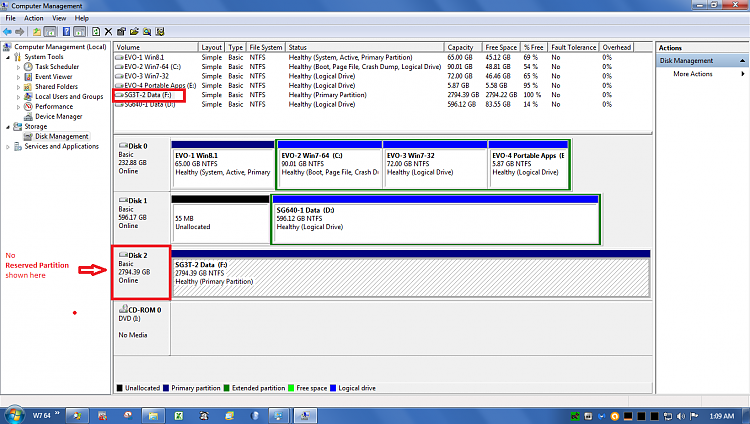Open the More Actions submenu
The height and width of the screenshot is (424, 750).
pos(702,74)
